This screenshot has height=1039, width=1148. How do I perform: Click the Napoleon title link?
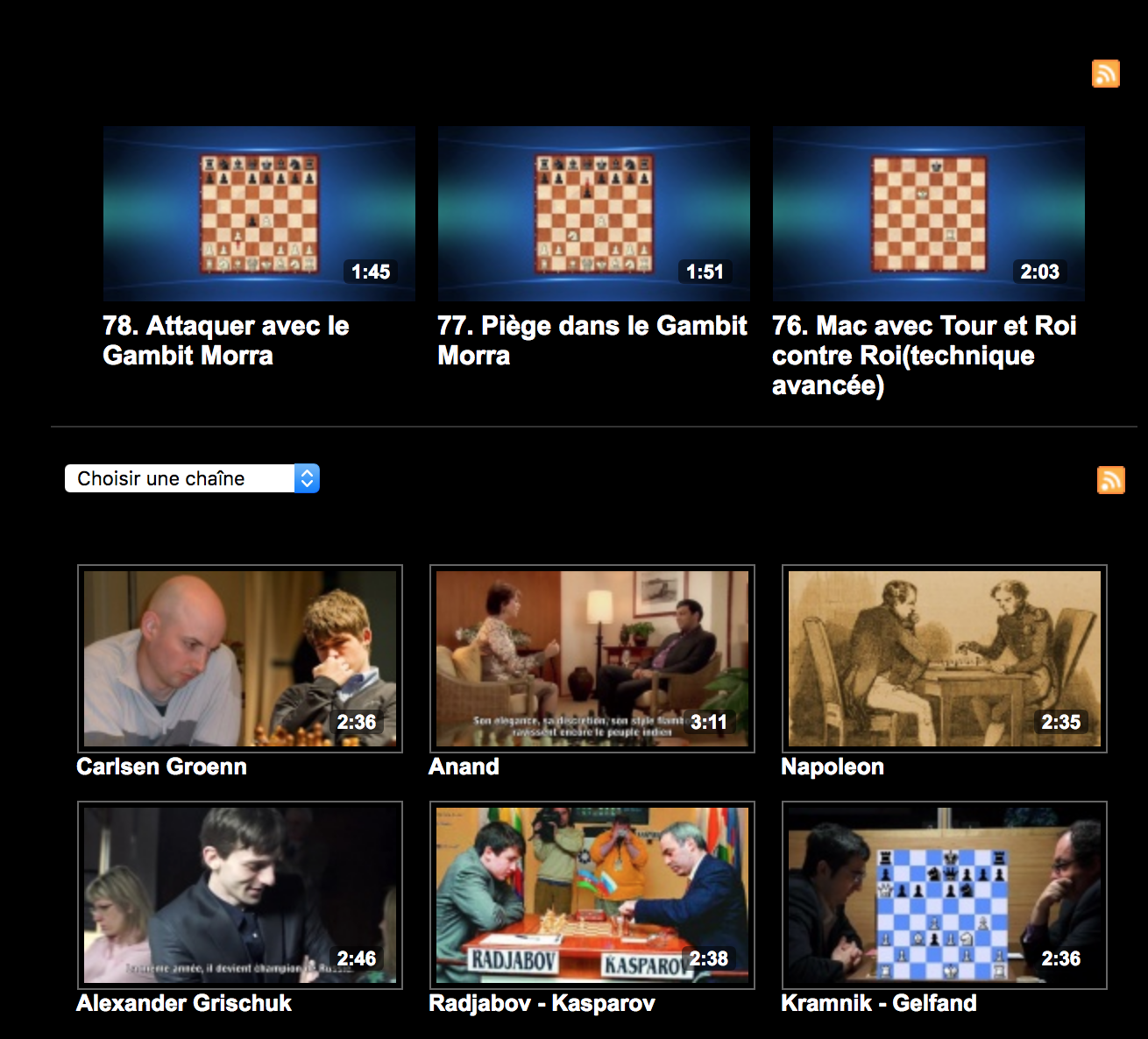833,767
